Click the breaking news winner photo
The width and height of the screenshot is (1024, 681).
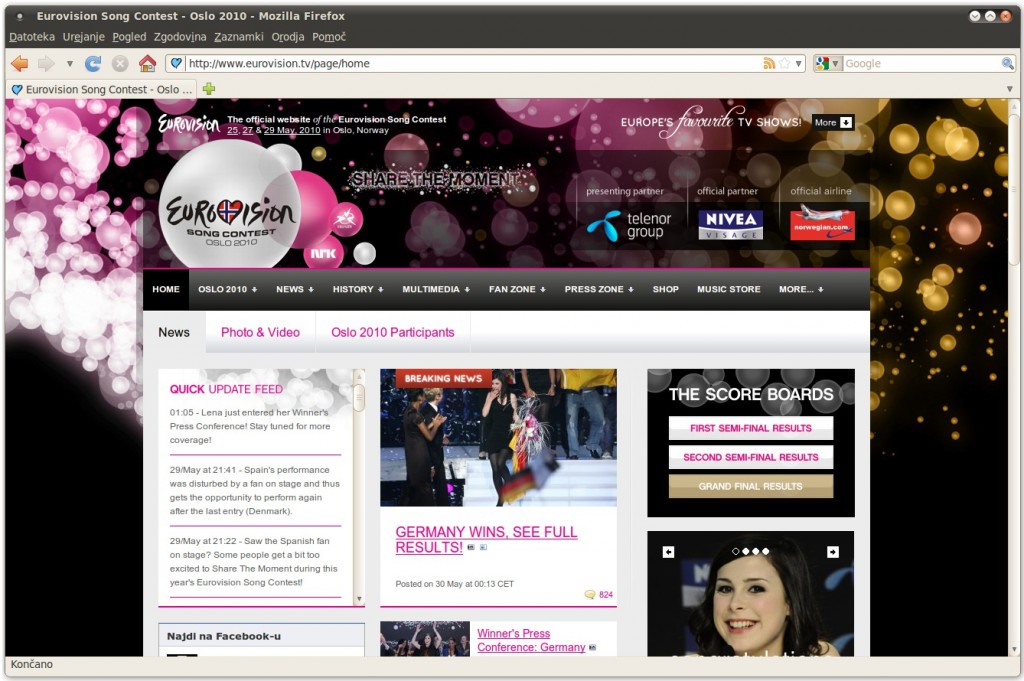[498, 437]
